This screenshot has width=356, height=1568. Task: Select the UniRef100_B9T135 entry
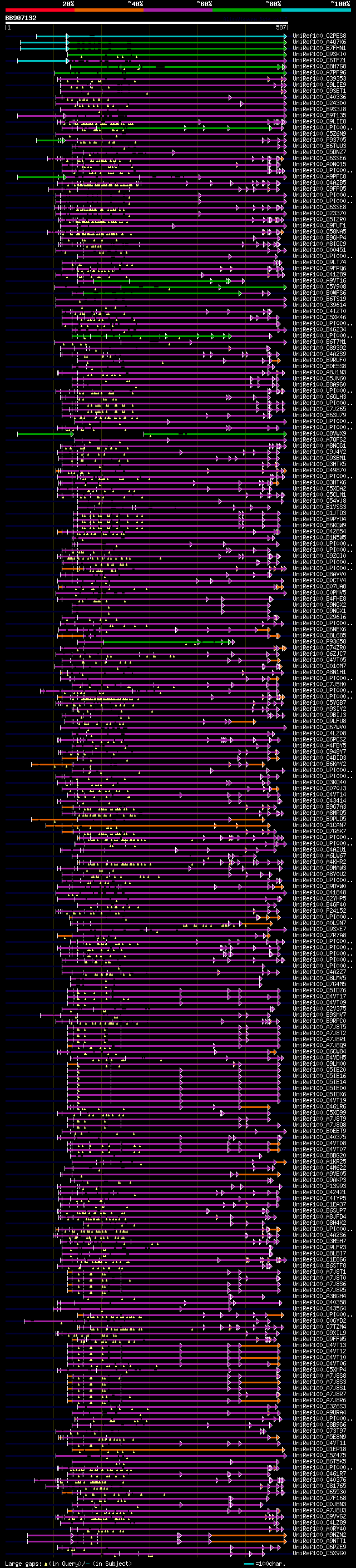(x=319, y=115)
